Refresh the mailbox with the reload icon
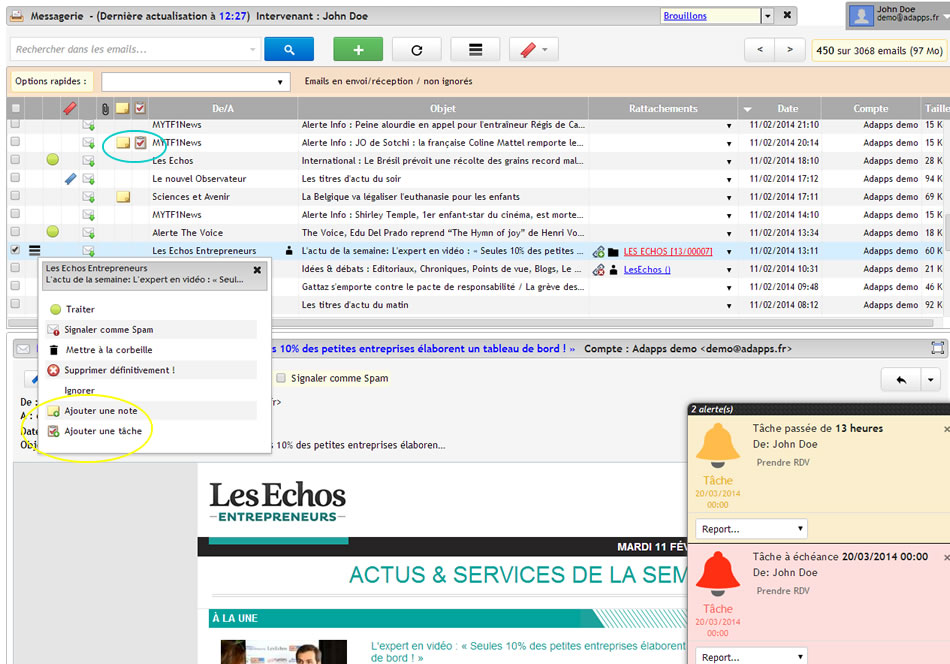 coord(417,50)
